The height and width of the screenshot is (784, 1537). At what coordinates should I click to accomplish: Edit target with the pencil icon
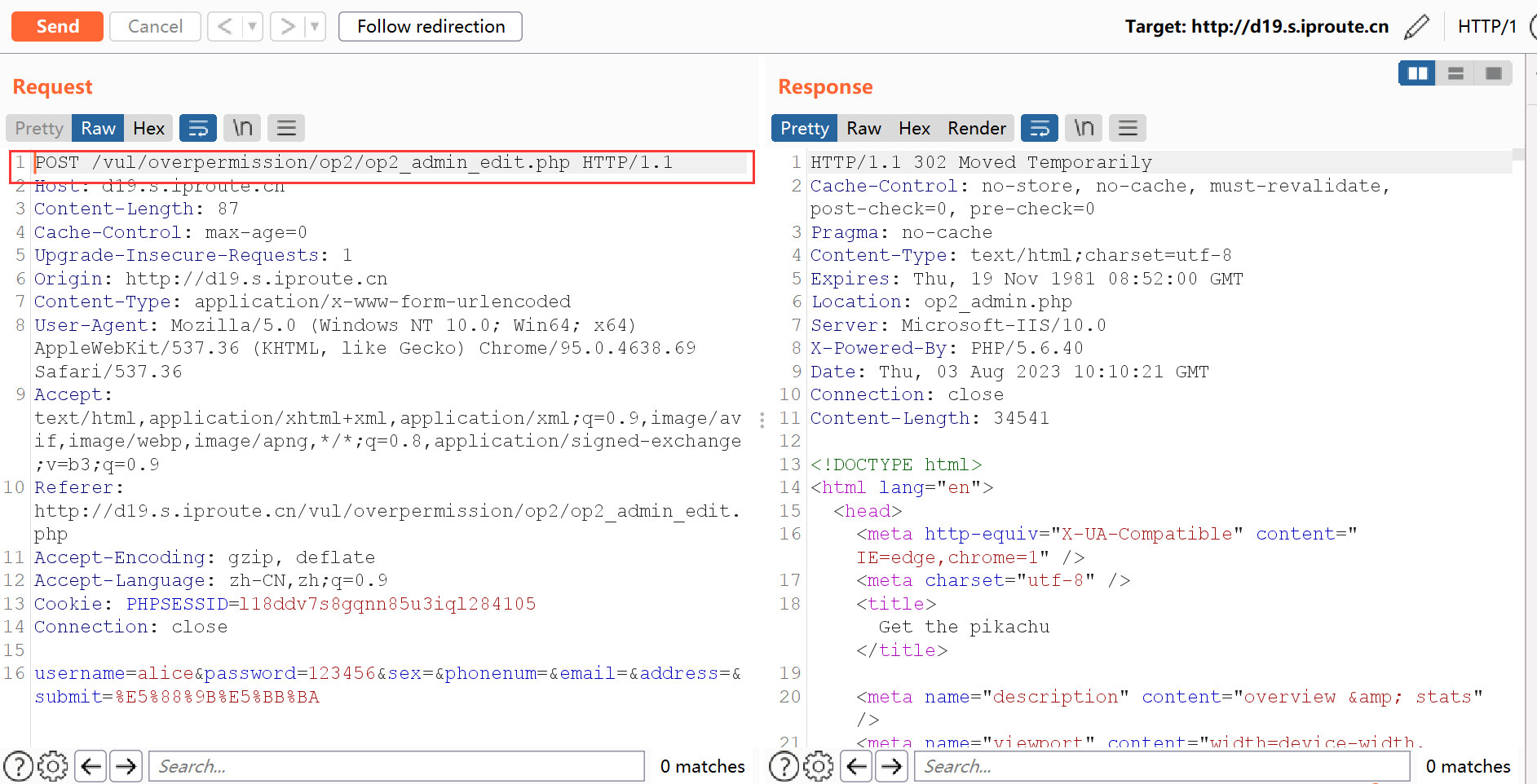[x=1416, y=26]
